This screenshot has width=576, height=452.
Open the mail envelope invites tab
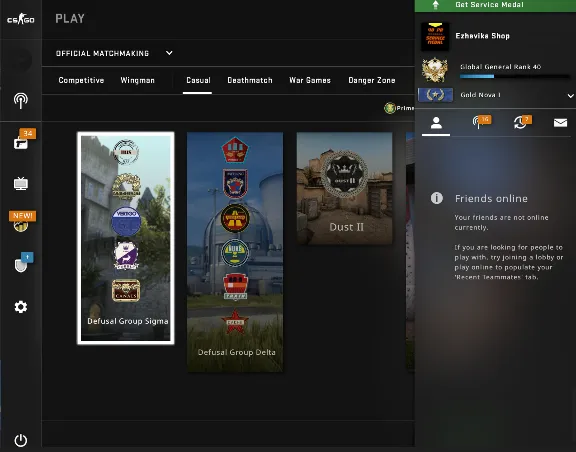coord(560,122)
